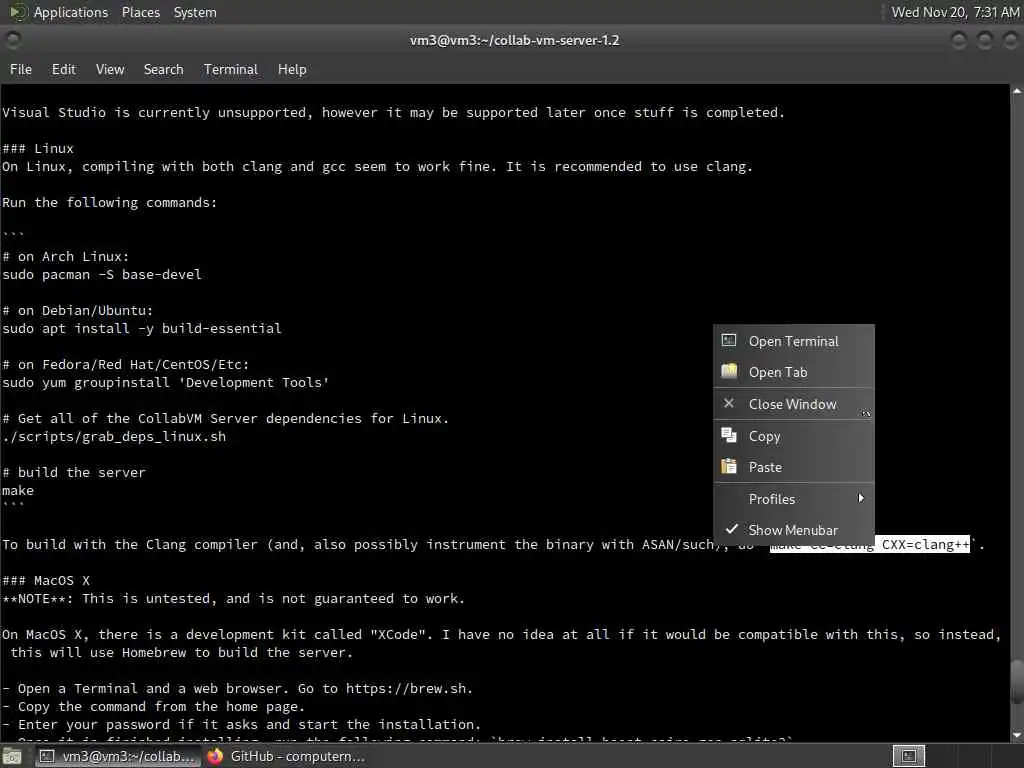Screen dimensions: 1024x768
Task: Click the terminal scrollbar down arrow
Action: (x=1017, y=735)
